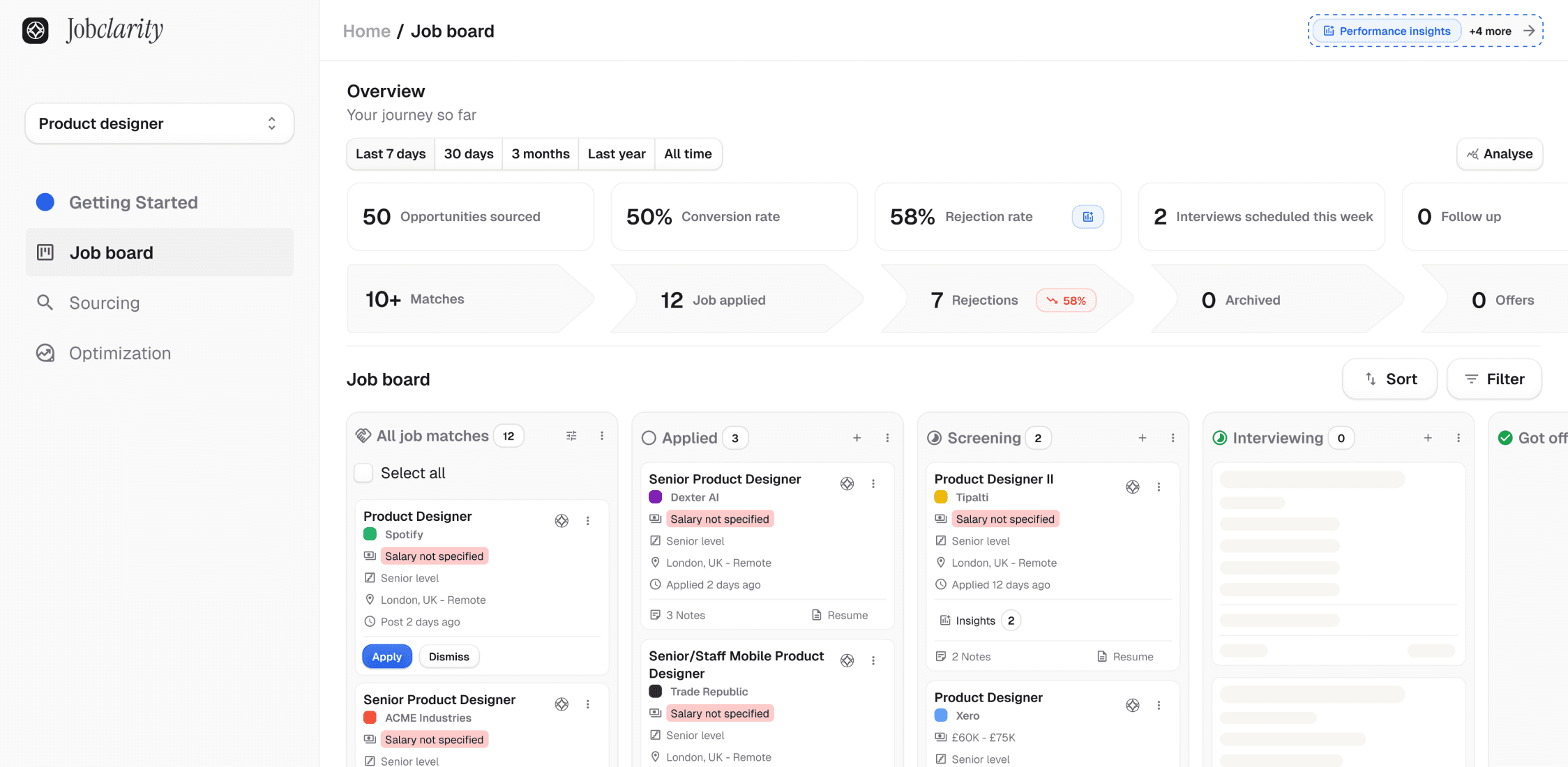1568x767 pixels.
Task: Go to Home breadcrumb link
Action: (366, 31)
